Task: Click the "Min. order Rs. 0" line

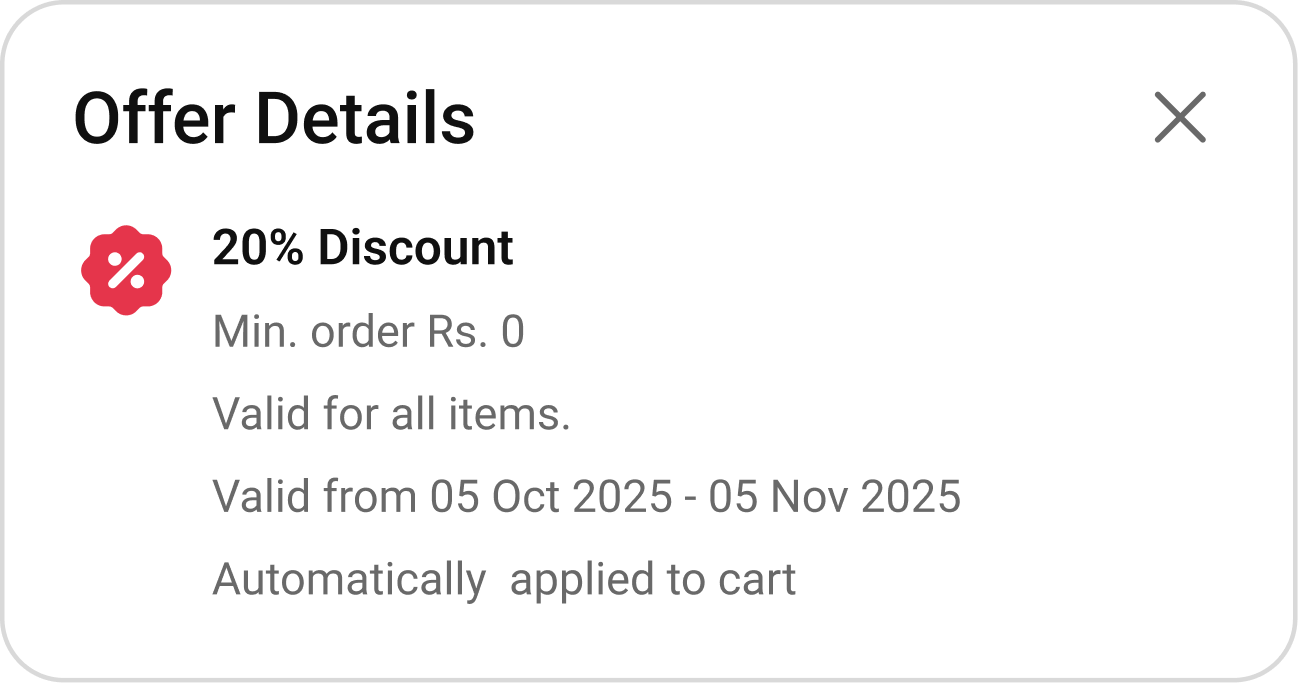Action: [x=368, y=332]
